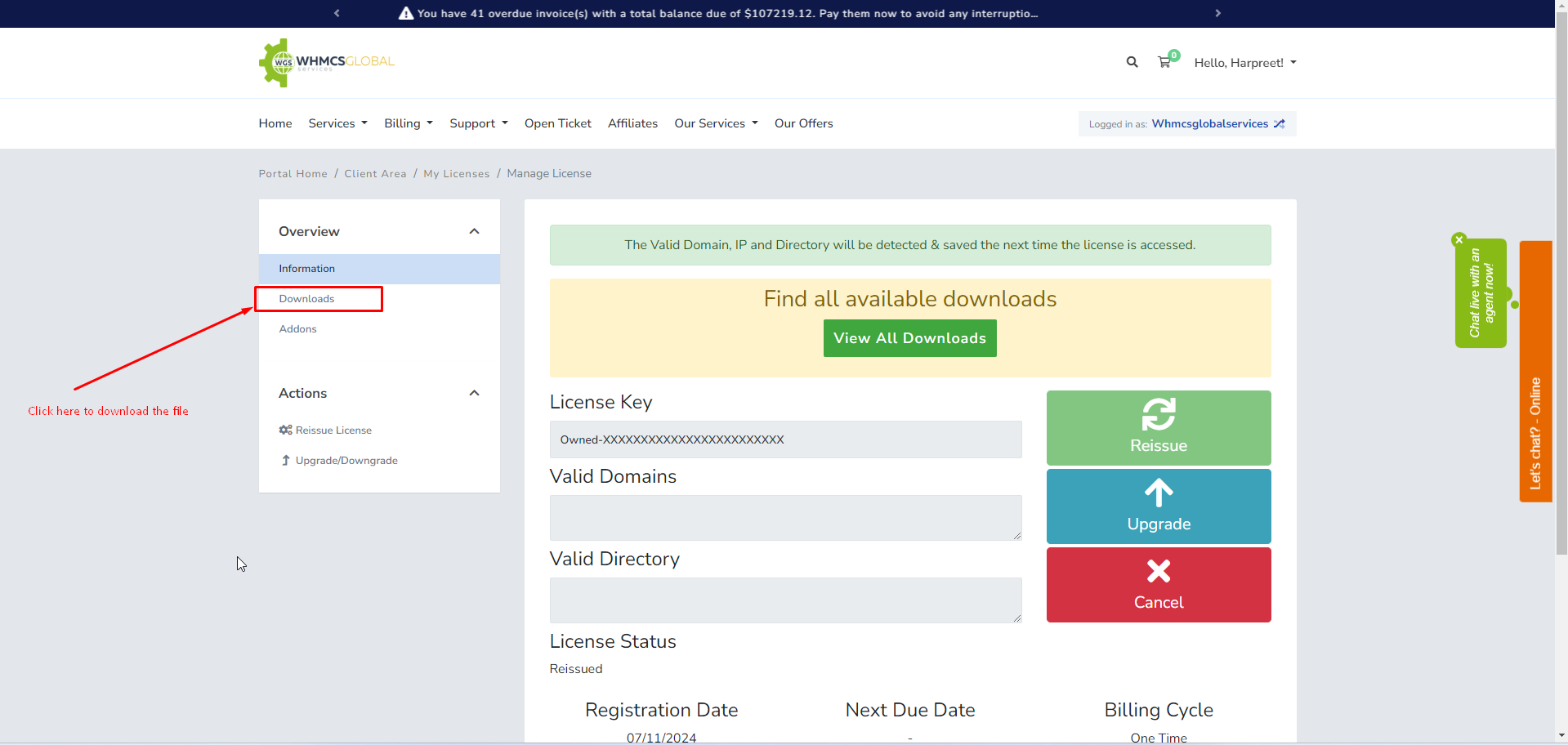This screenshot has width=1568, height=745.
Task: Open the shopping cart icon
Action: 1164,62
